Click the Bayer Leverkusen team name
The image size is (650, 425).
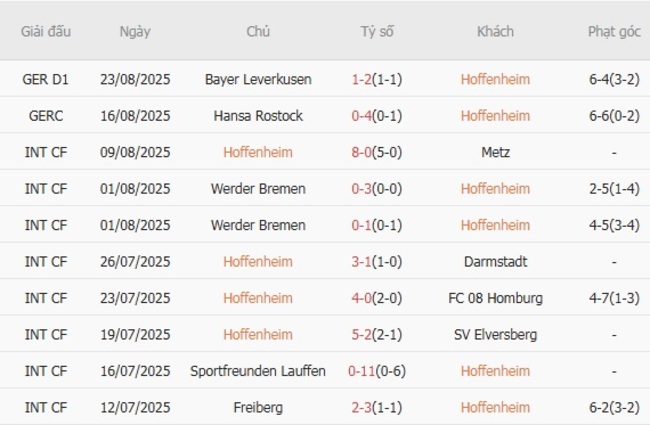(x=258, y=79)
